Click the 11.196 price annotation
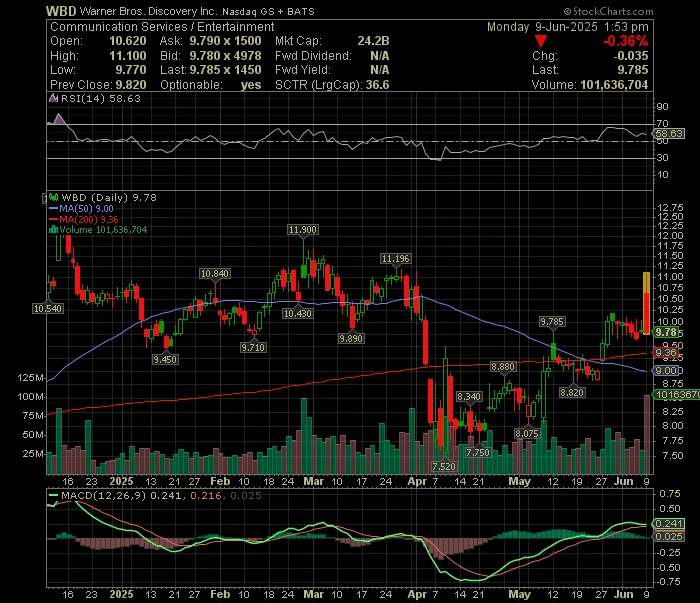700x603 pixels. tap(396, 258)
